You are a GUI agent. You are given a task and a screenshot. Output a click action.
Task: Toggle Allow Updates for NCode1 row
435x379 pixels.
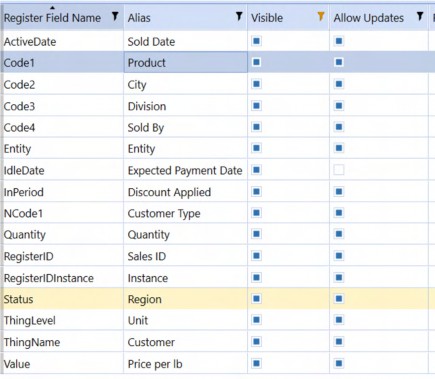tap(339, 213)
